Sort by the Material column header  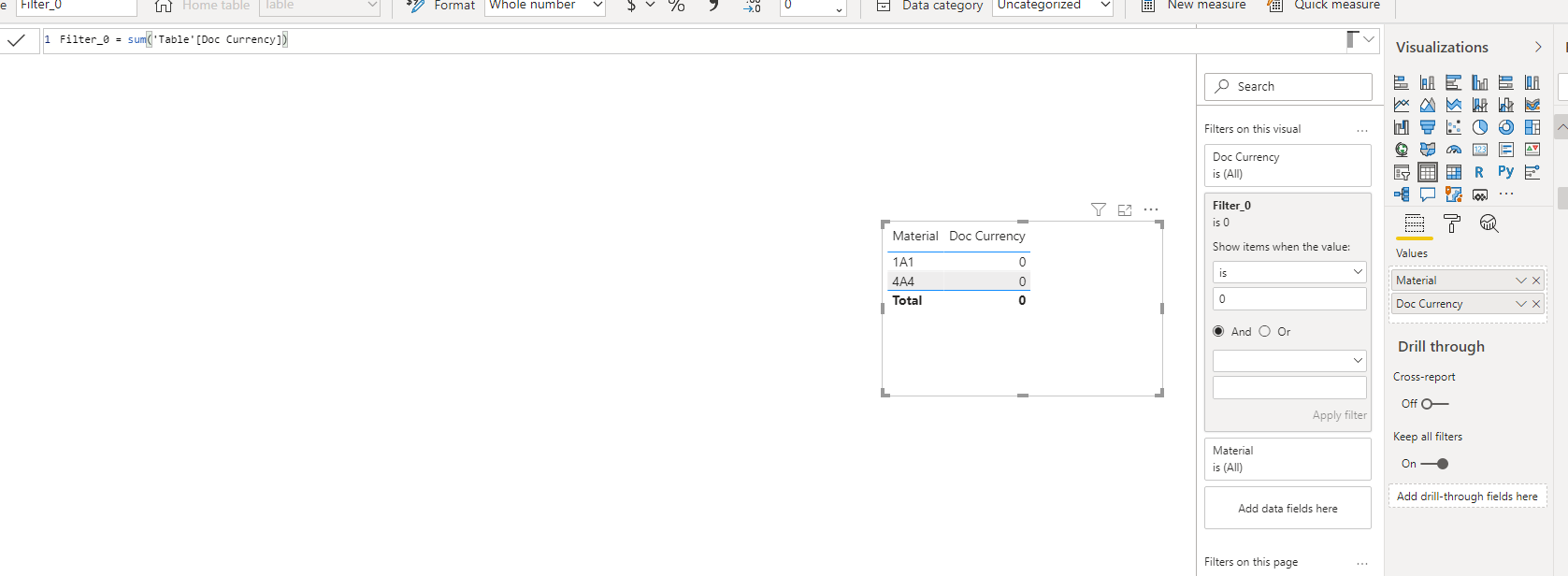click(x=914, y=237)
